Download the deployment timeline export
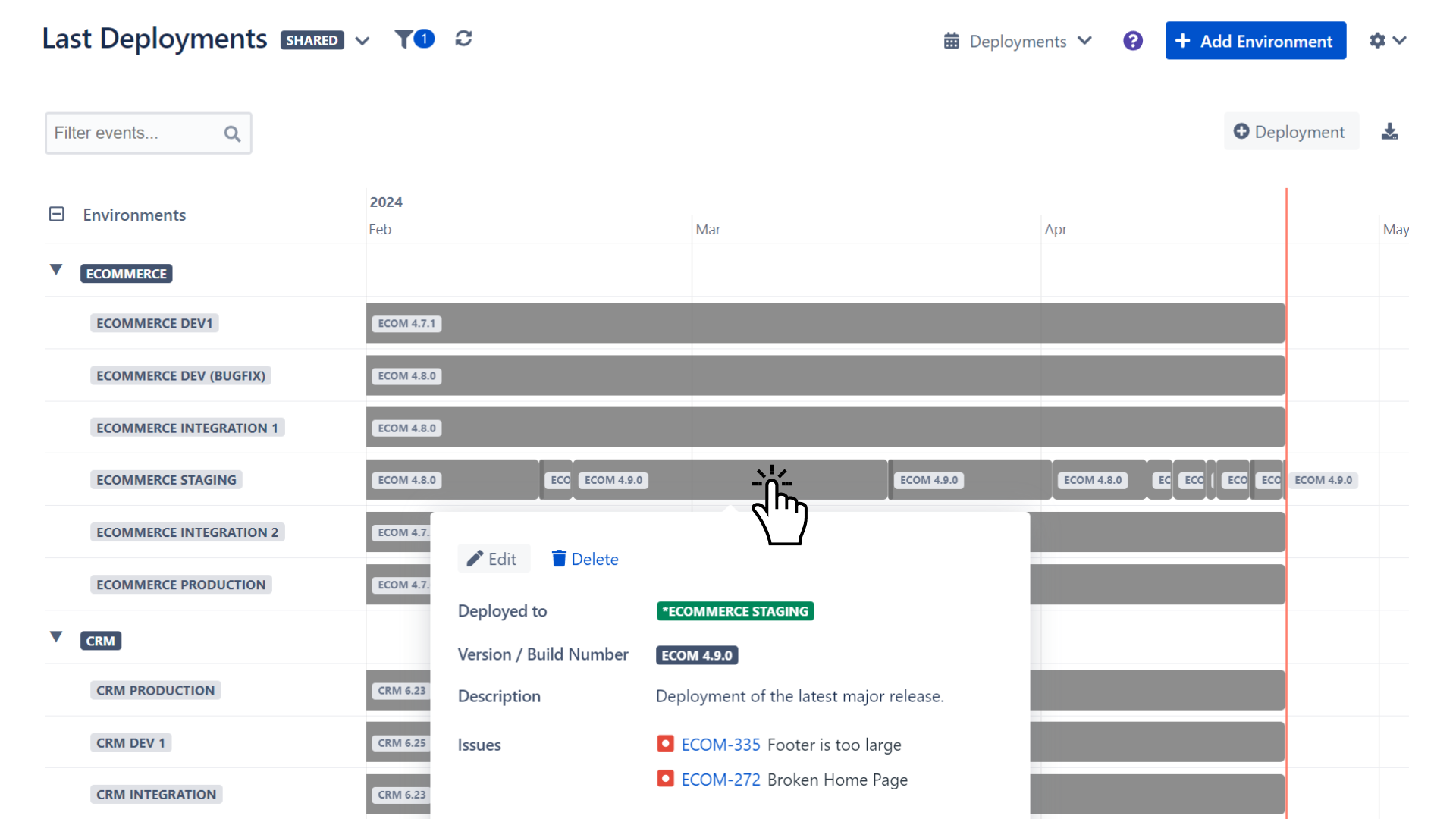The image size is (1456, 819). pos(1389,132)
